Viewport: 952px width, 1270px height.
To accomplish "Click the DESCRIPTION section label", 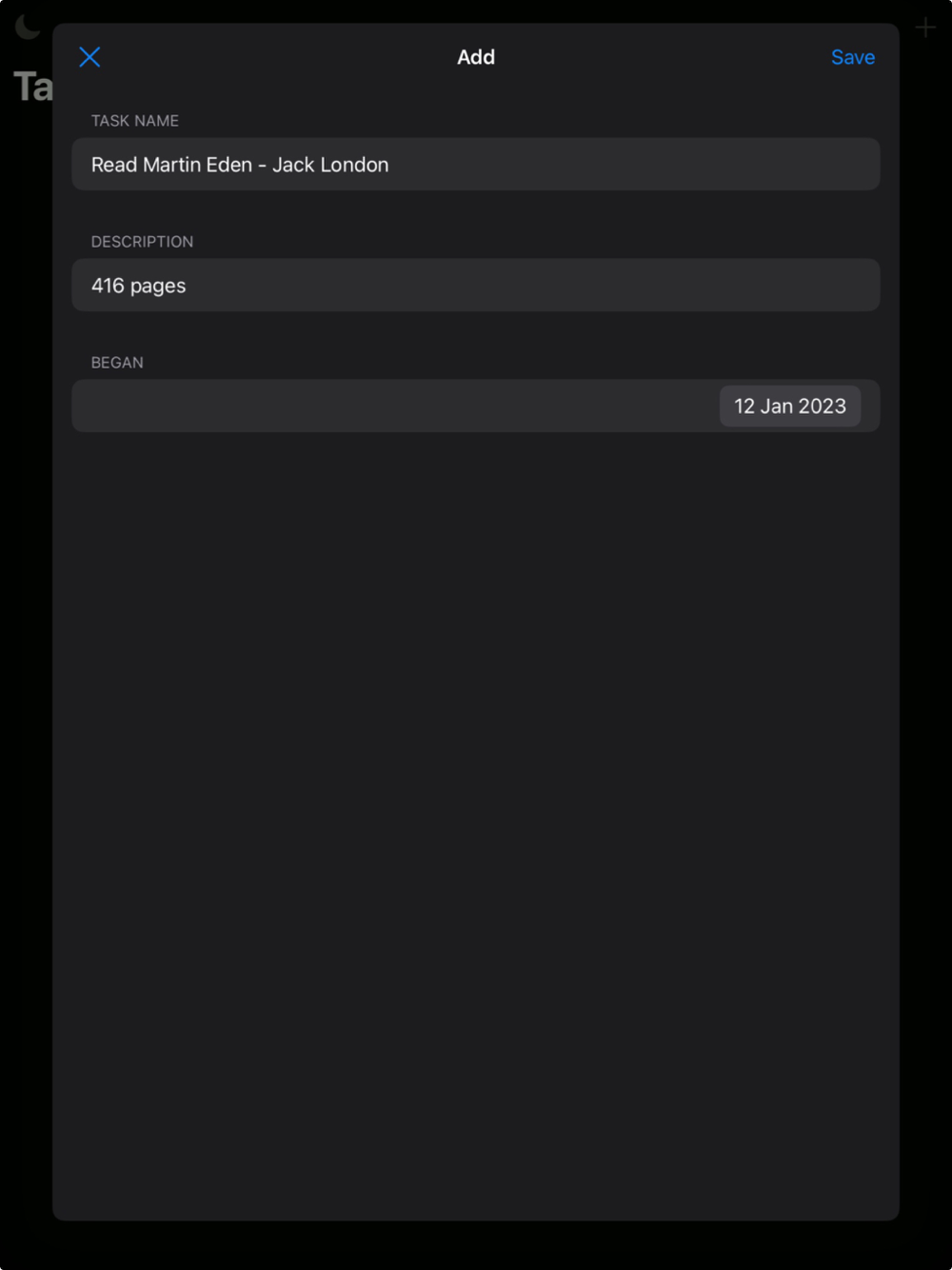I will [x=142, y=242].
